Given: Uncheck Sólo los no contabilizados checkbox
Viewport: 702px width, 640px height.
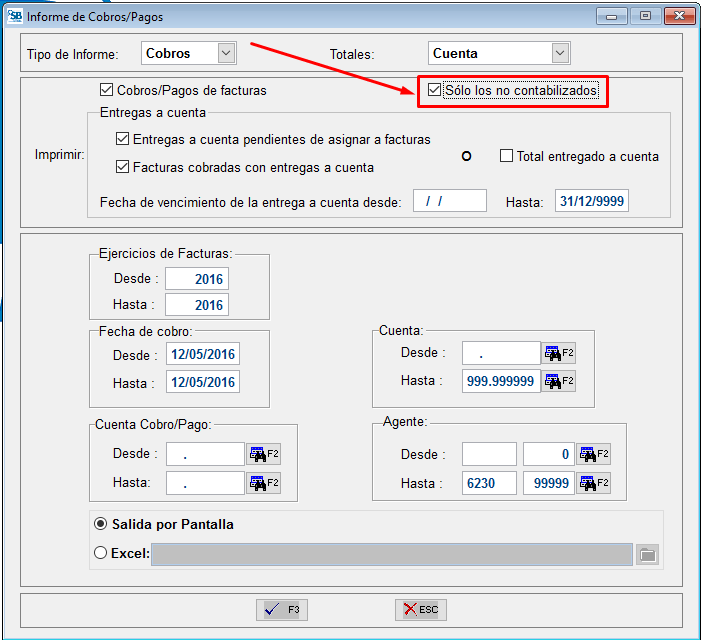Looking at the screenshot, I should (x=434, y=90).
